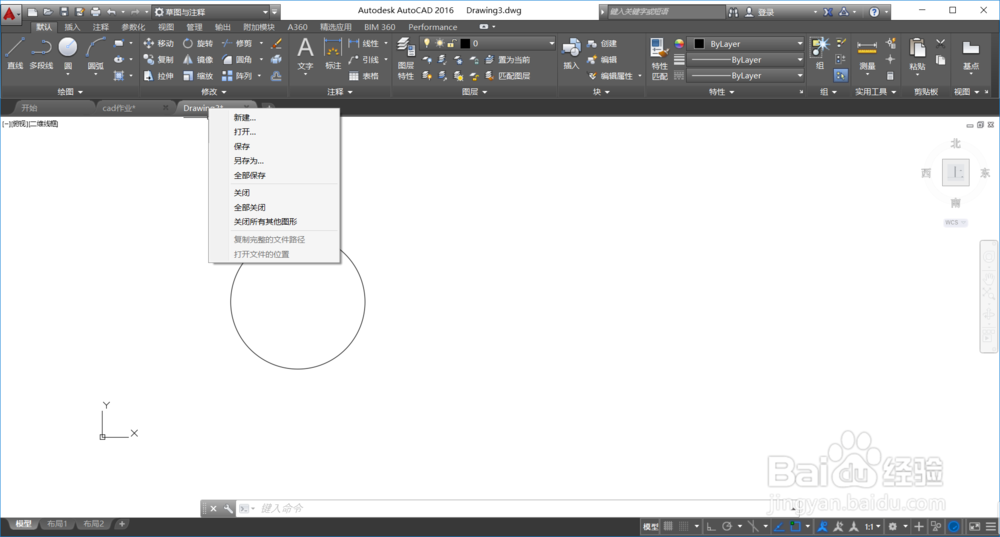Open the linetype ByLayer dropdown
Screen dimensions: 1000x537
[x=747, y=75]
